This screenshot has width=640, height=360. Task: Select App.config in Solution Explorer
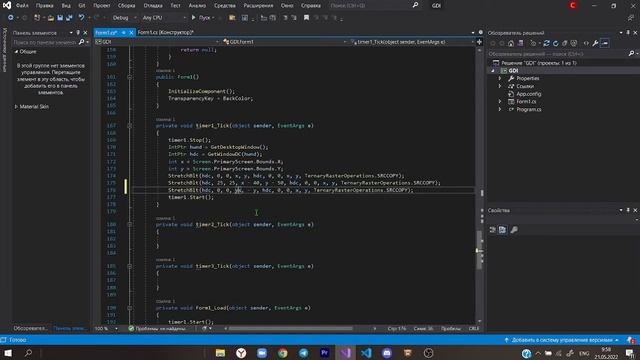click(x=529, y=94)
